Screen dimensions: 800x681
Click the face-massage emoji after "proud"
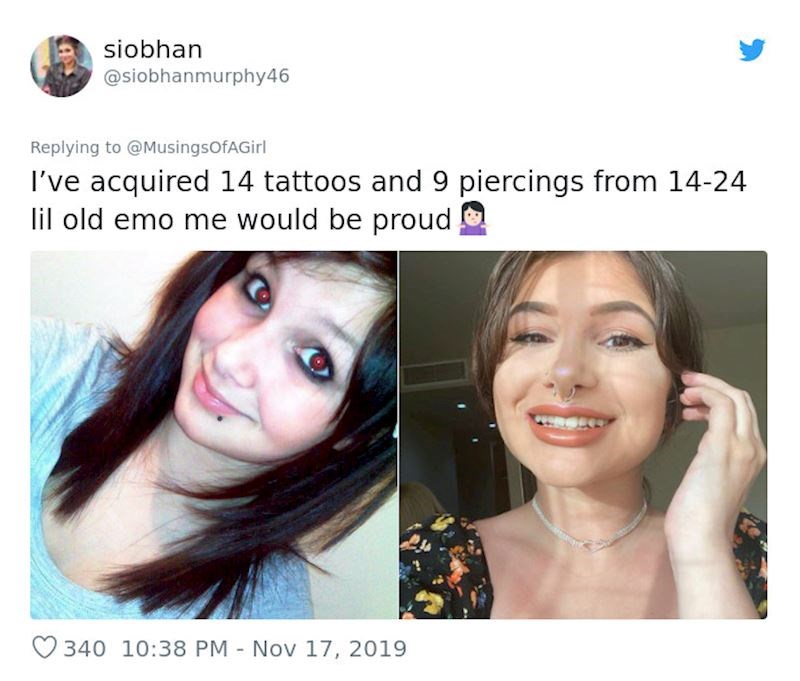[x=472, y=218]
